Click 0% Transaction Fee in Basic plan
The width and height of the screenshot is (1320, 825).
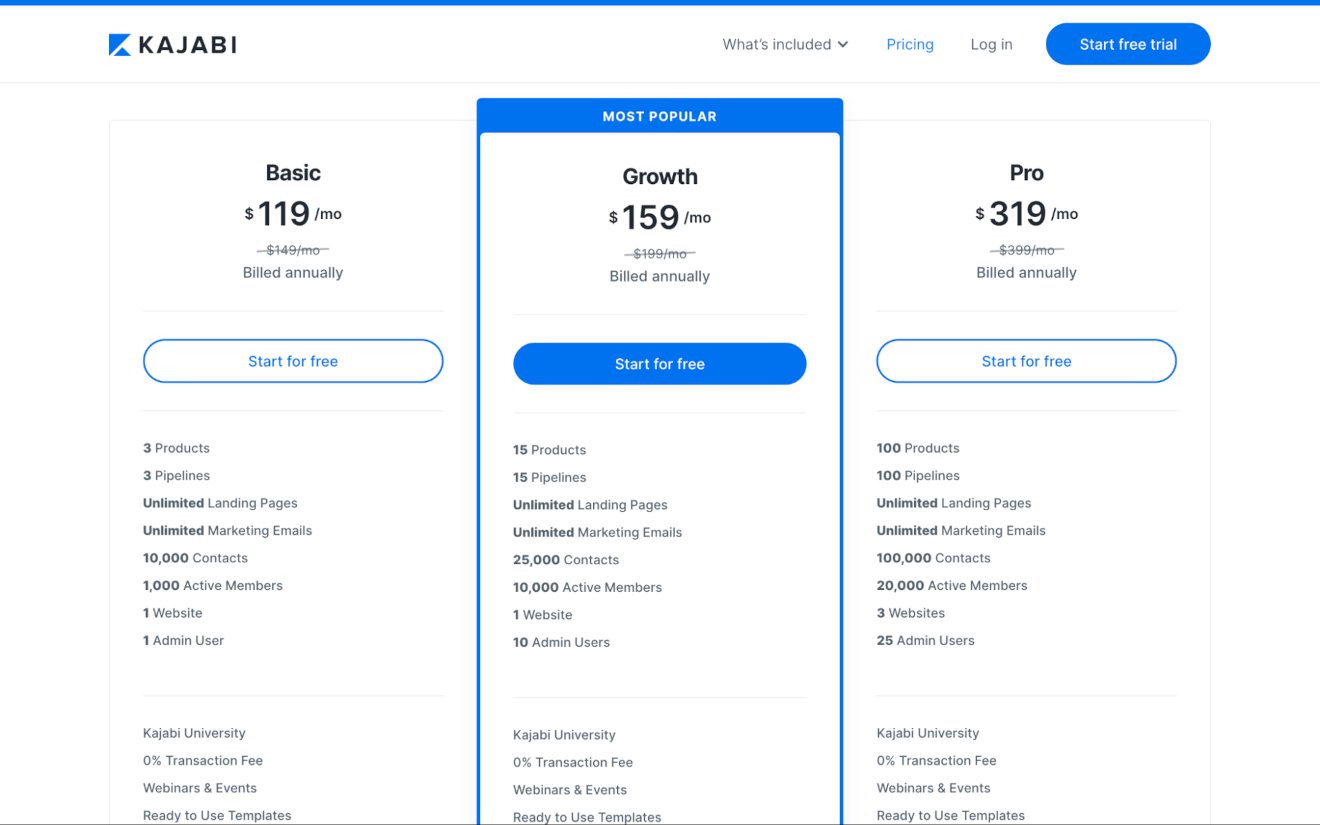tap(203, 761)
